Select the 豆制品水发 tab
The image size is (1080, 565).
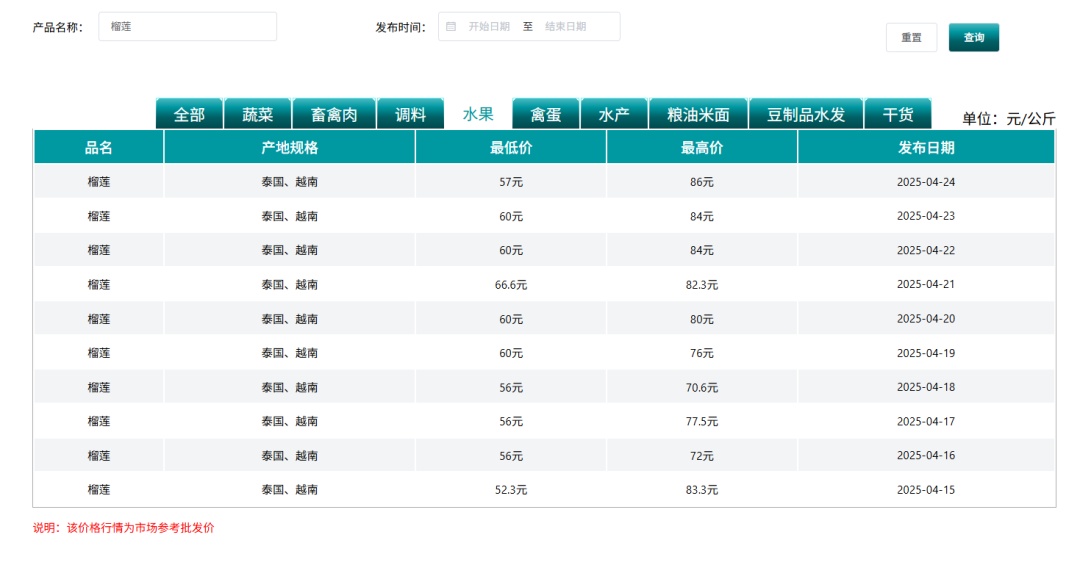pos(806,114)
